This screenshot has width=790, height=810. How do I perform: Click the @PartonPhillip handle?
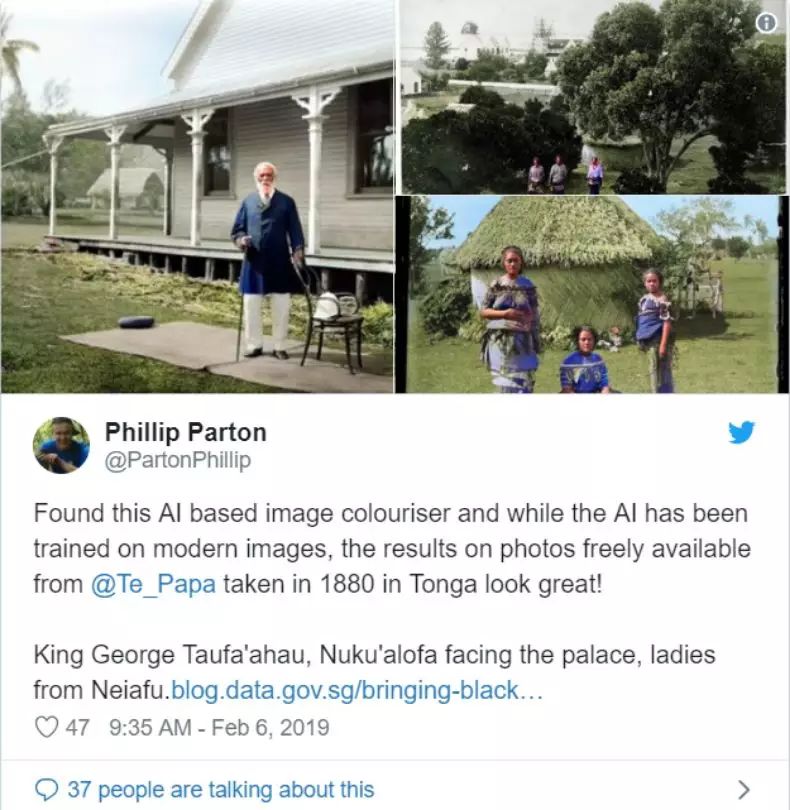tap(178, 460)
